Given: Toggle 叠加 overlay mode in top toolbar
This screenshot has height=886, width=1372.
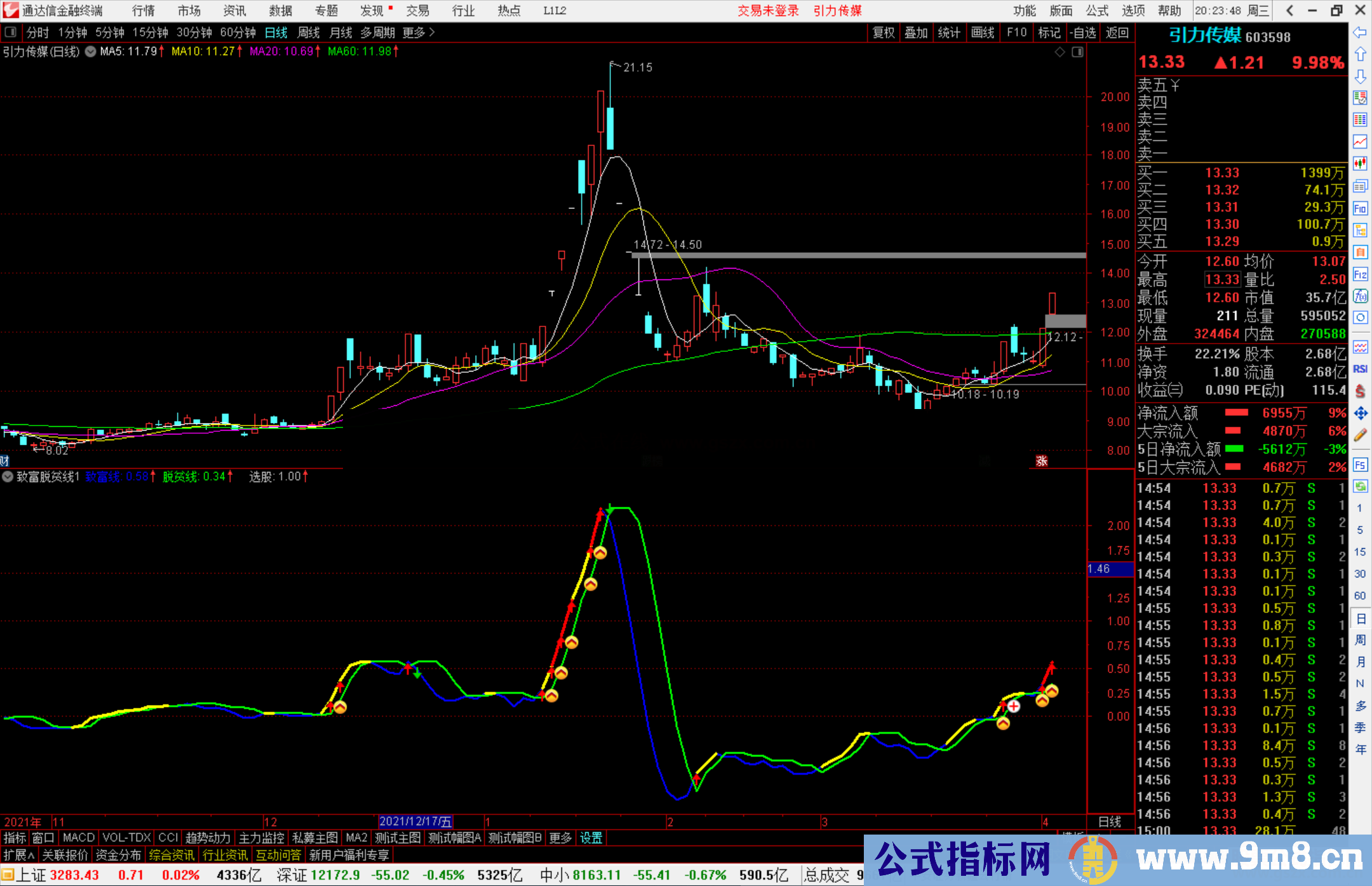Looking at the screenshot, I should (917, 32).
